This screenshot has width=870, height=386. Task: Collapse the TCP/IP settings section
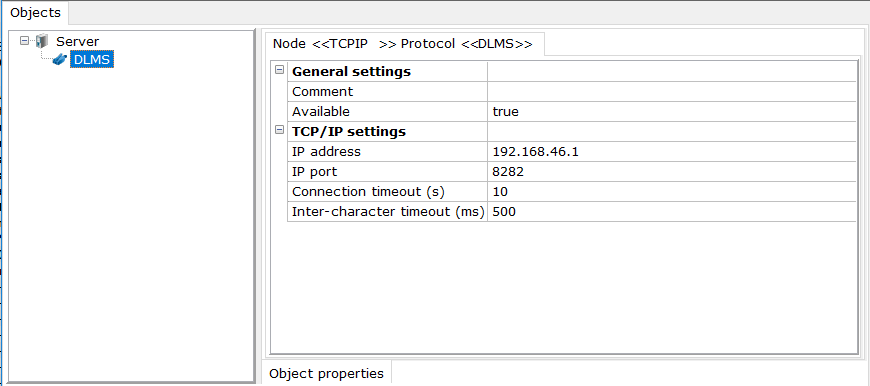[x=280, y=131]
